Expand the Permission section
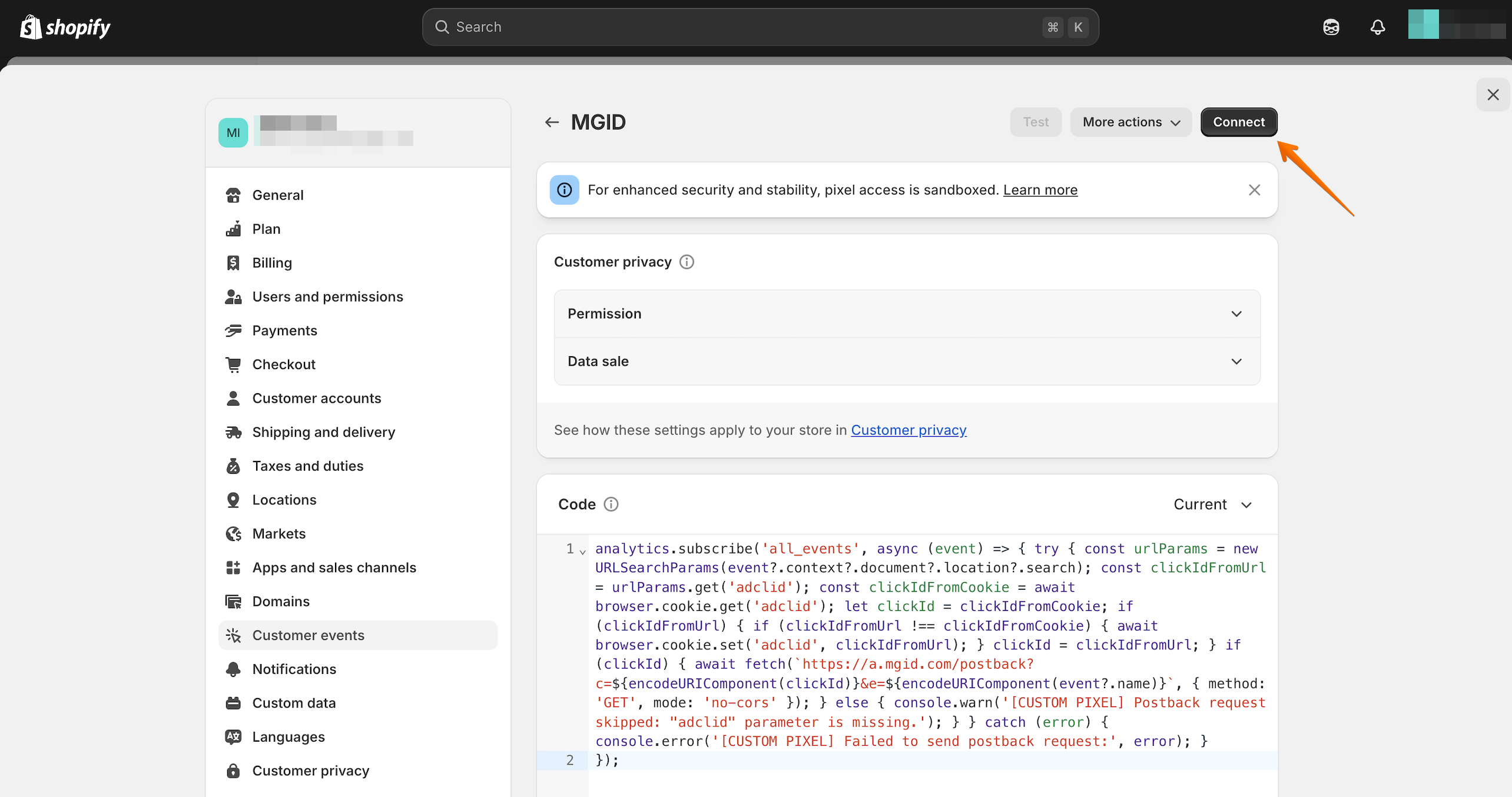Image resolution: width=1512 pixels, height=797 pixels. tap(907, 314)
